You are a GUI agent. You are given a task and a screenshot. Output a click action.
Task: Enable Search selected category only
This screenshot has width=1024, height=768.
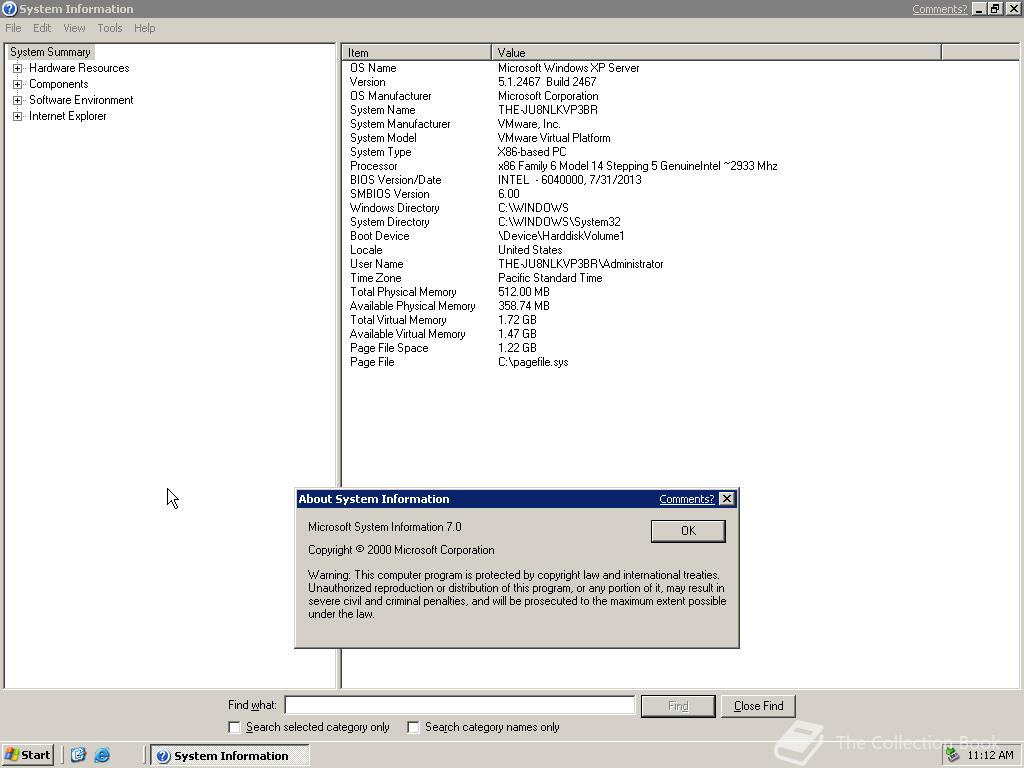pos(234,727)
